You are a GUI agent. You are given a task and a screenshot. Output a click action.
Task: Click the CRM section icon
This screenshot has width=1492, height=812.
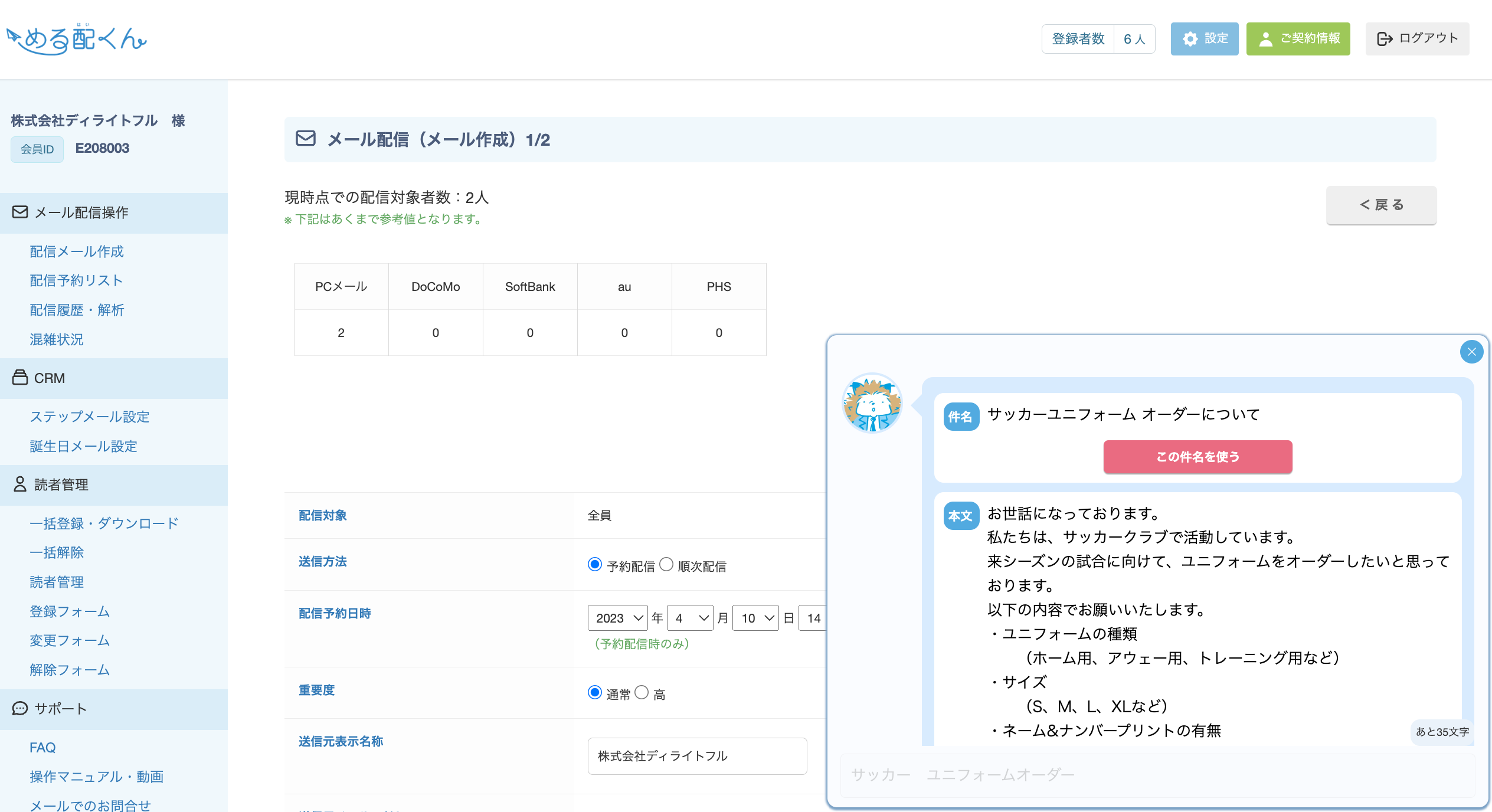point(20,378)
